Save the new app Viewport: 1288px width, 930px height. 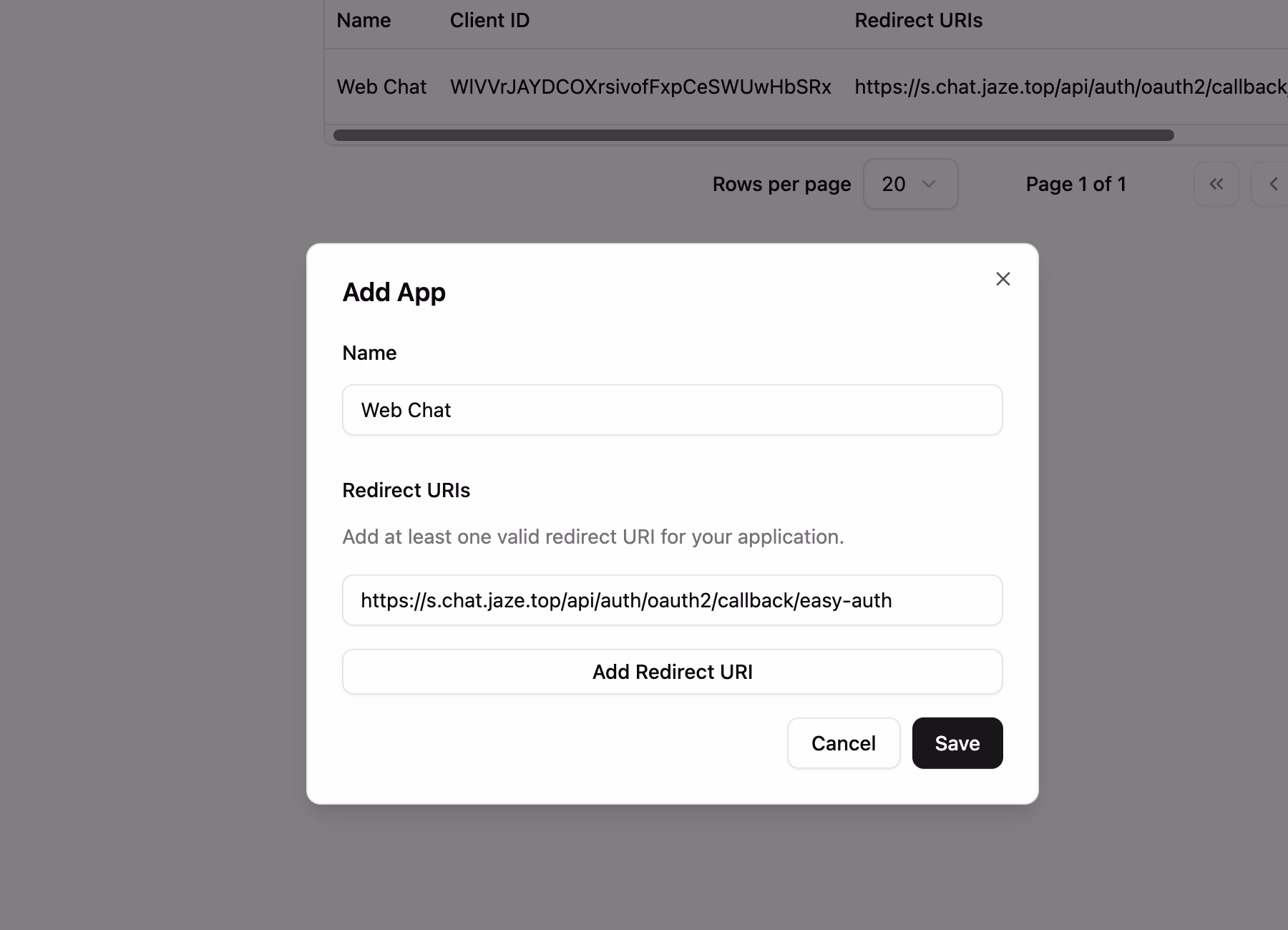pyautogui.click(x=957, y=743)
